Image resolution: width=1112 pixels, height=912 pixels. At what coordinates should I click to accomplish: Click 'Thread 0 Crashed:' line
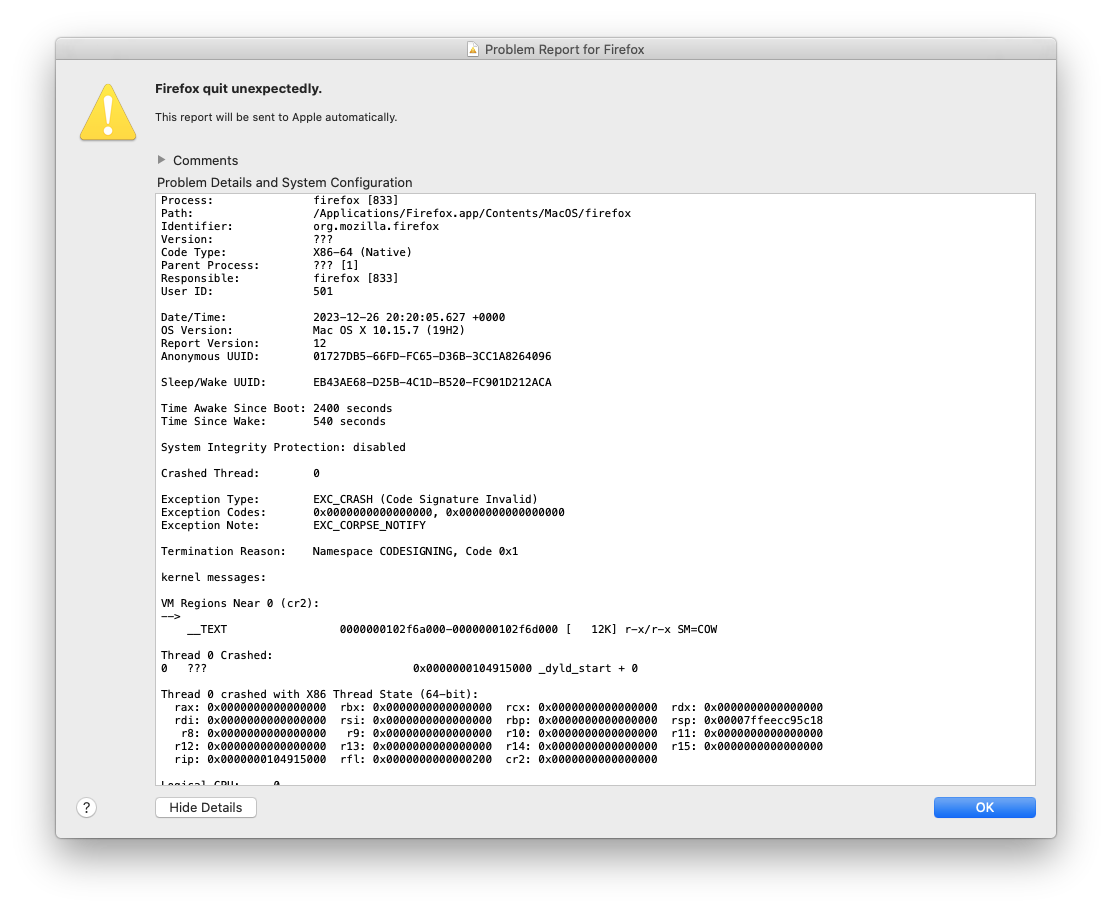tap(217, 655)
